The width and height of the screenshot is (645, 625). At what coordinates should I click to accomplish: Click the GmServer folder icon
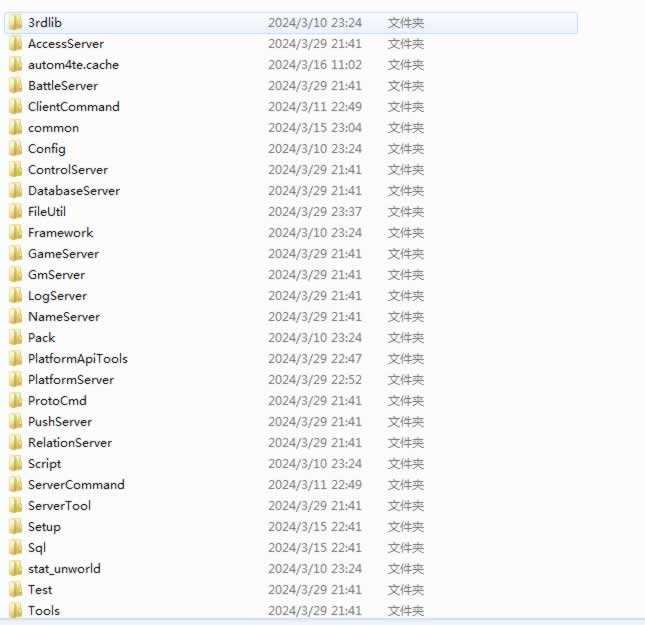[x=15, y=274]
